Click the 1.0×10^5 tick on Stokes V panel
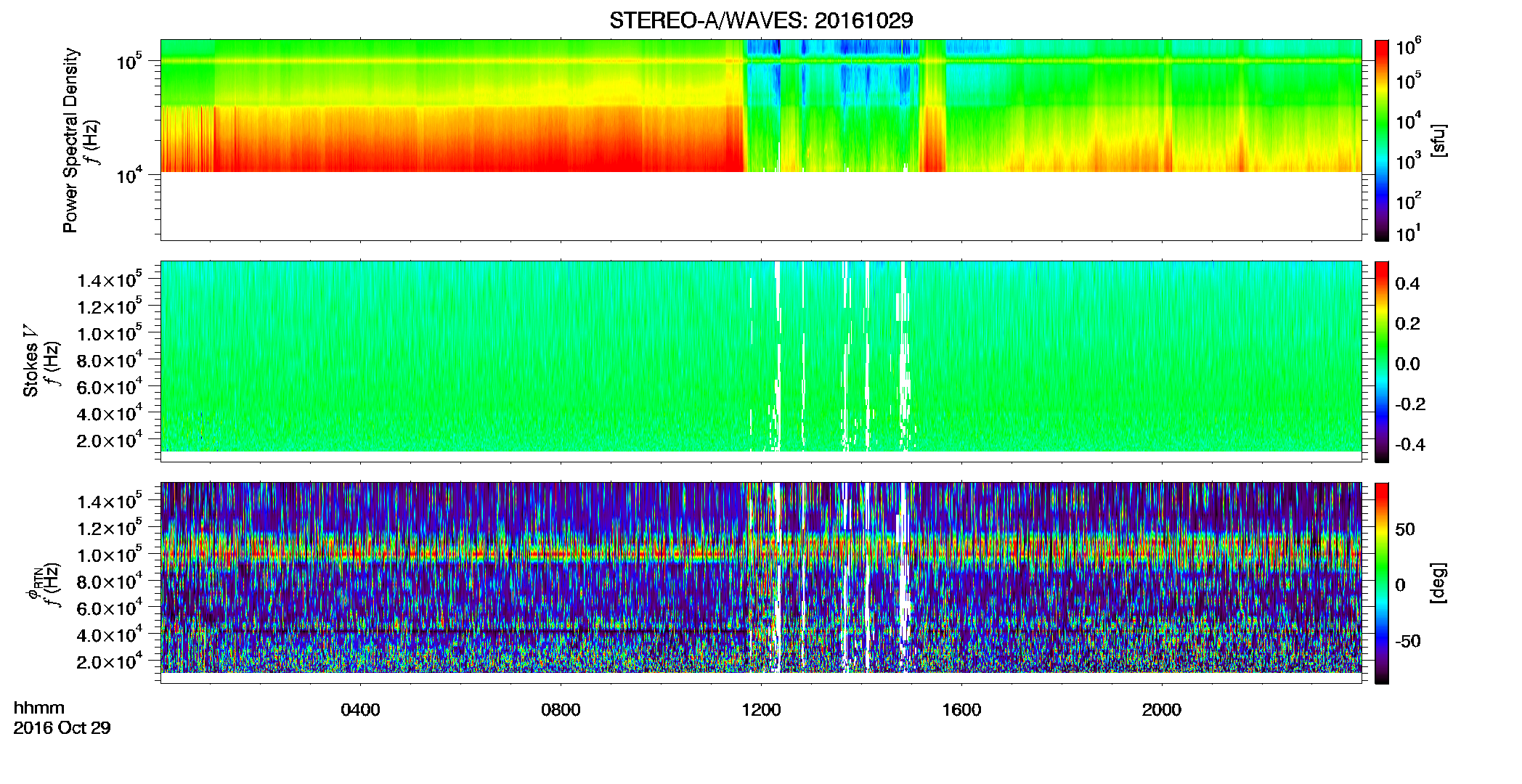 pyautogui.click(x=110, y=334)
